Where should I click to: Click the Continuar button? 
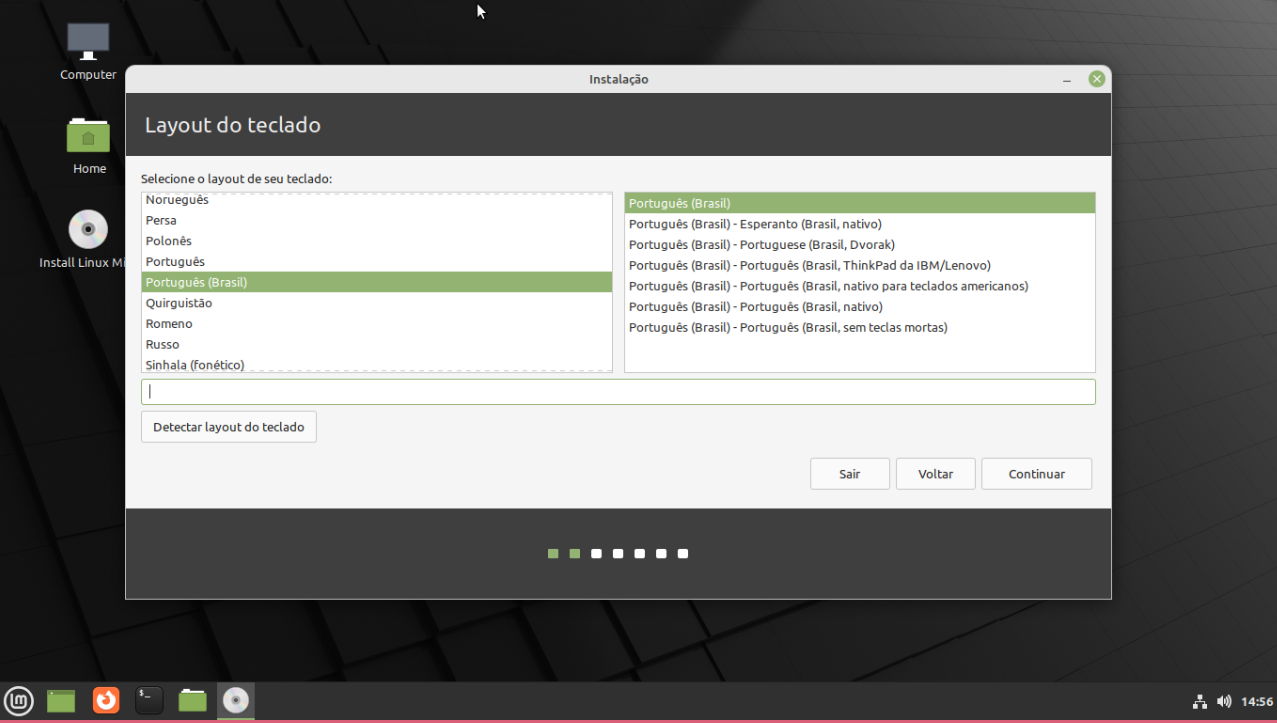[1036, 474]
